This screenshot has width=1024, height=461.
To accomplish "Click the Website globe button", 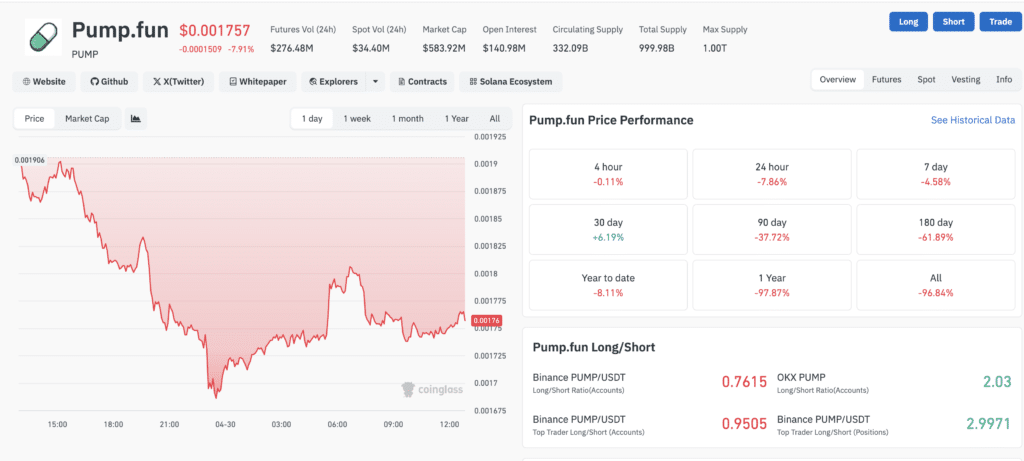I will tap(44, 81).
